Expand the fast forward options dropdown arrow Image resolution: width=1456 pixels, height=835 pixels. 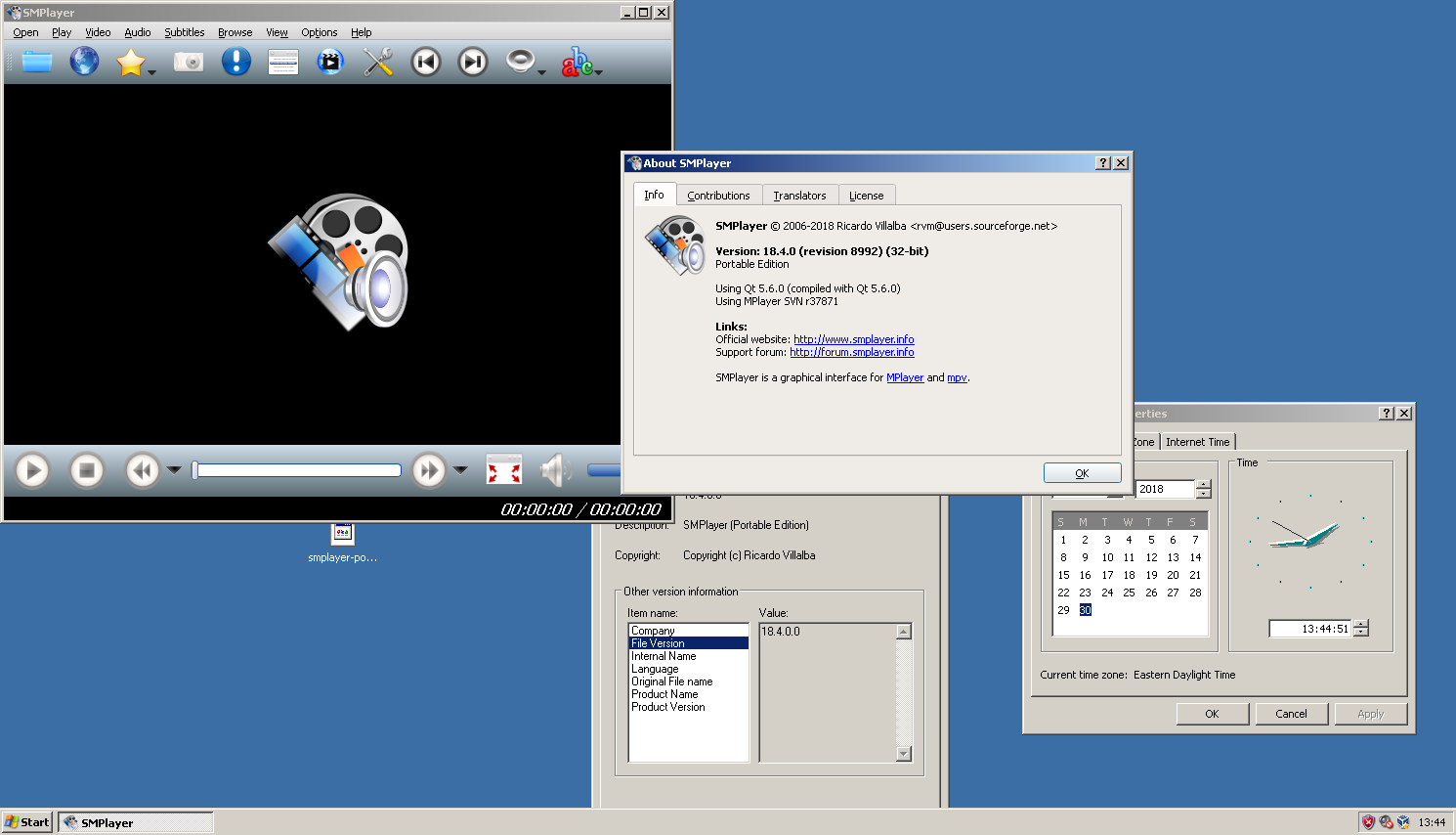(x=460, y=470)
